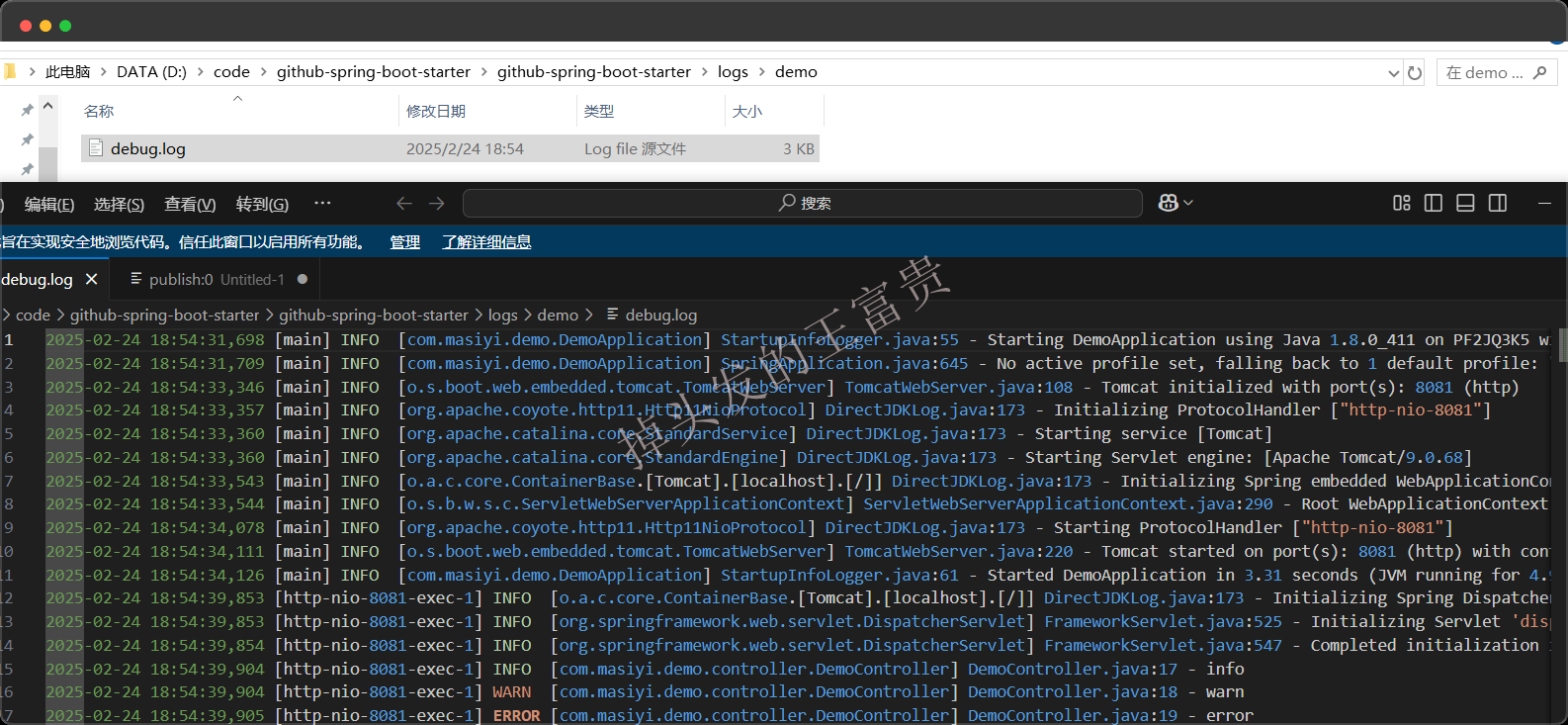This screenshot has width=1568, height=725.
Task: Expand the chevron after 'code' in Explorer path
Action: pyautogui.click(x=263, y=72)
